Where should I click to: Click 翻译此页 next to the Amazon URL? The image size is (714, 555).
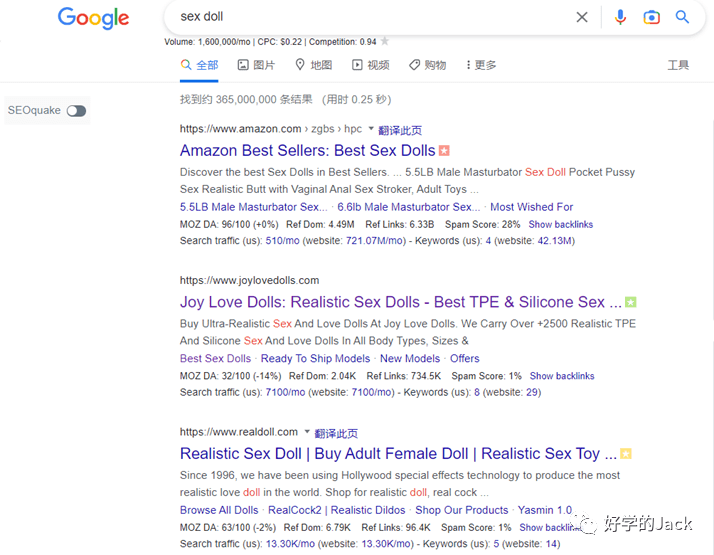(x=400, y=131)
